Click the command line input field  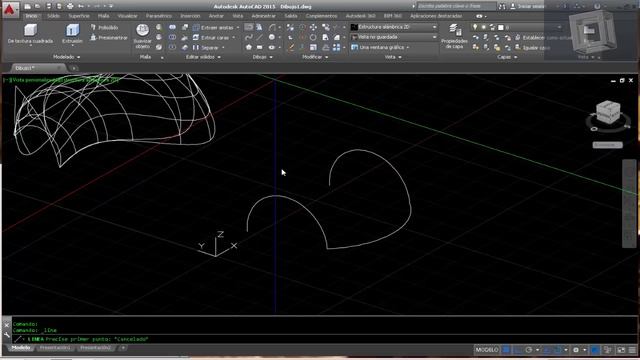point(324,339)
